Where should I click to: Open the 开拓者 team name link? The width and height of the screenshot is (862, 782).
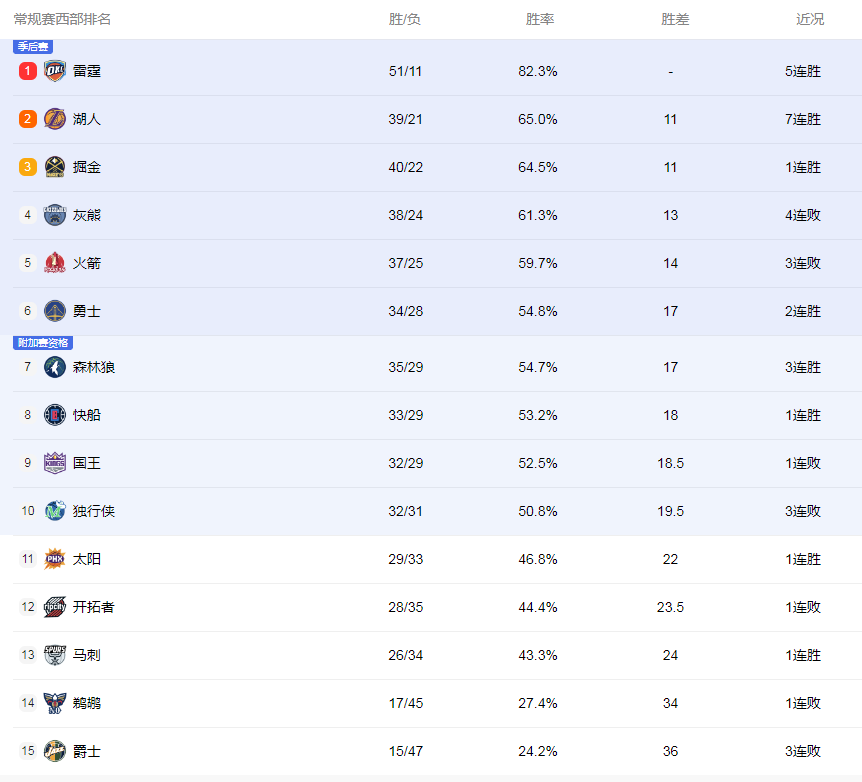click(x=93, y=607)
